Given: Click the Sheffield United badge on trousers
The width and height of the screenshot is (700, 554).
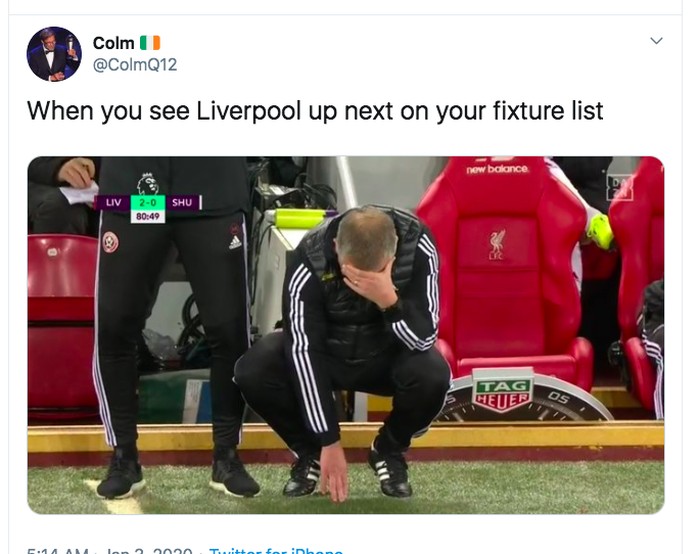Looking at the screenshot, I should (x=110, y=243).
